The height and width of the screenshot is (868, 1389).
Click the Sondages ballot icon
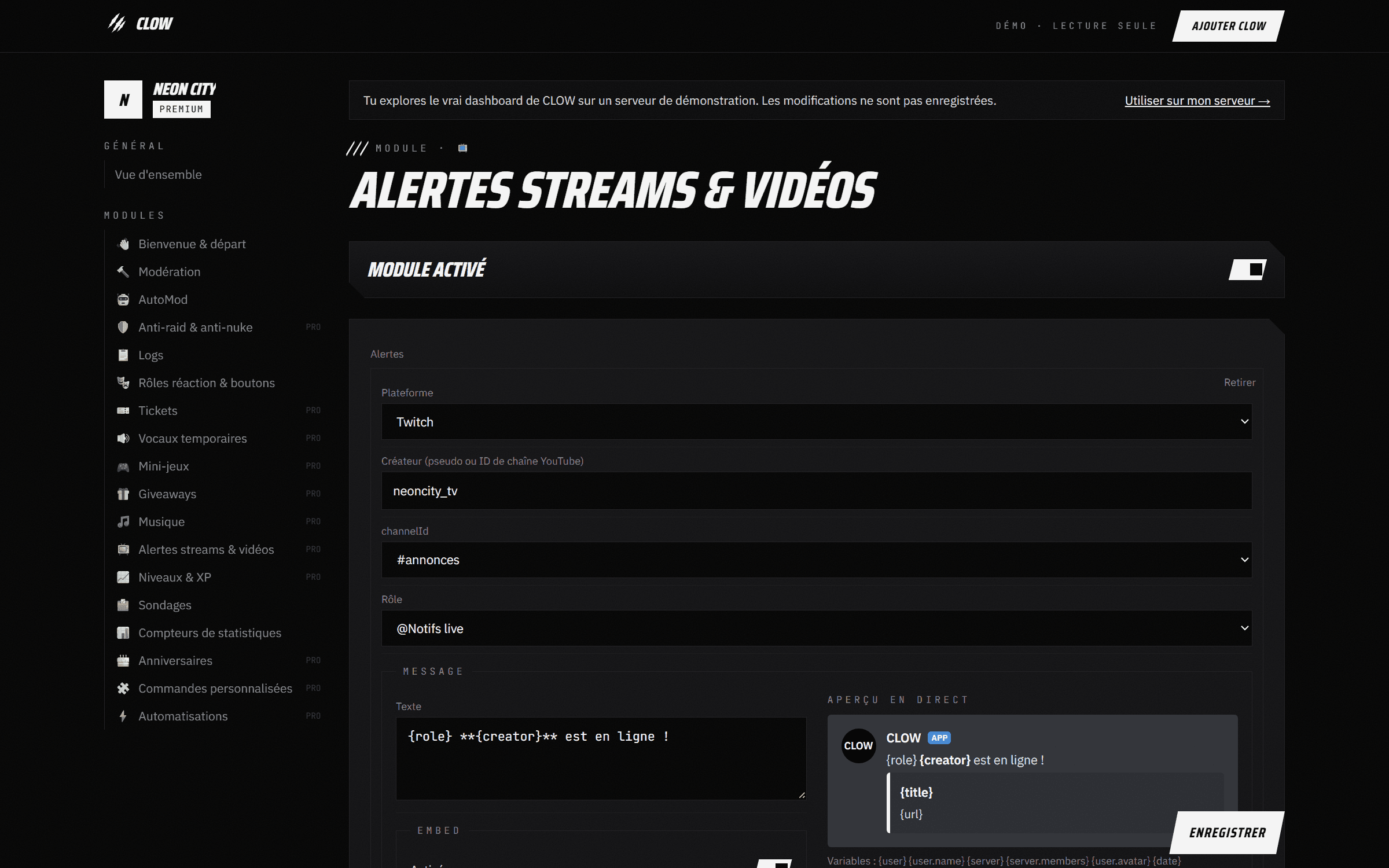point(123,605)
